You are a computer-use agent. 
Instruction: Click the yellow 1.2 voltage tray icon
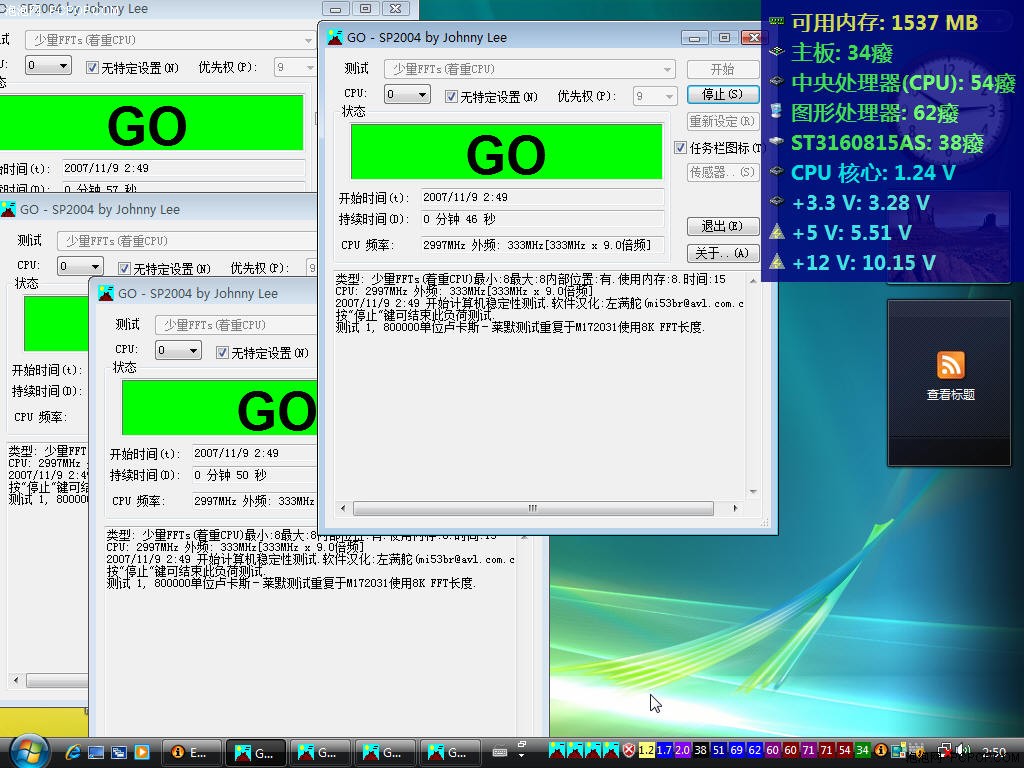click(646, 750)
